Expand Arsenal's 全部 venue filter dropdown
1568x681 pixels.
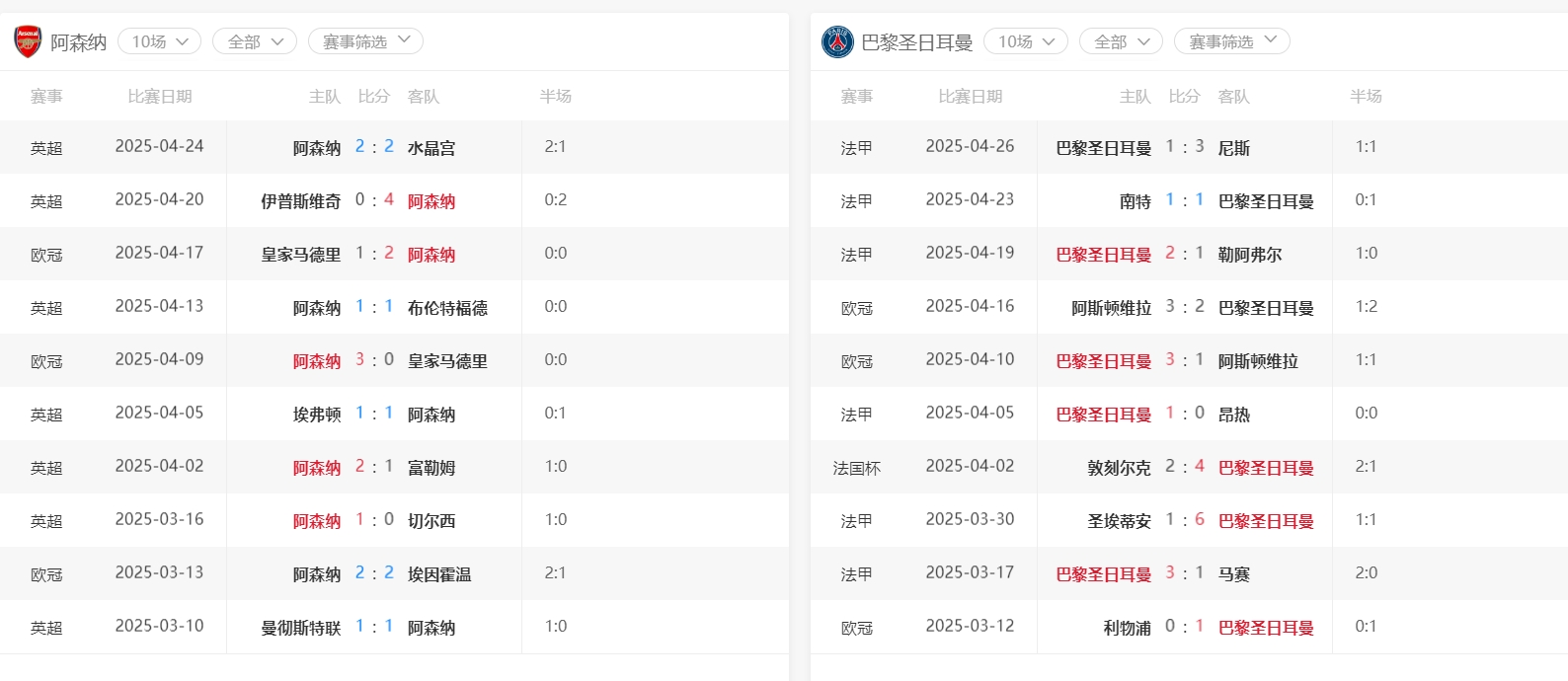pyautogui.click(x=255, y=41)
